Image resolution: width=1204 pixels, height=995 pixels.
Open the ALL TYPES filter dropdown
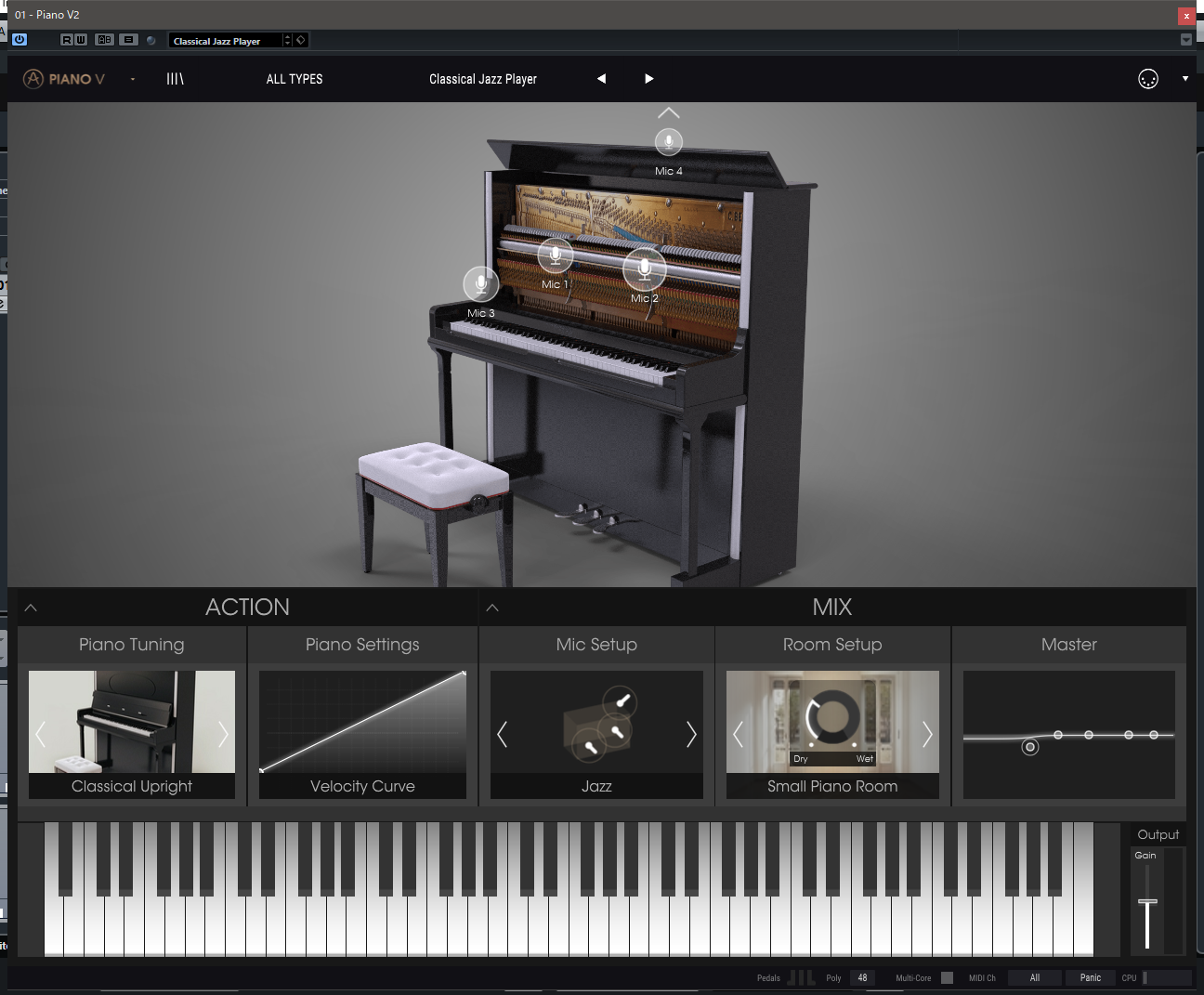pyautogui.click(x=294, y=79)
